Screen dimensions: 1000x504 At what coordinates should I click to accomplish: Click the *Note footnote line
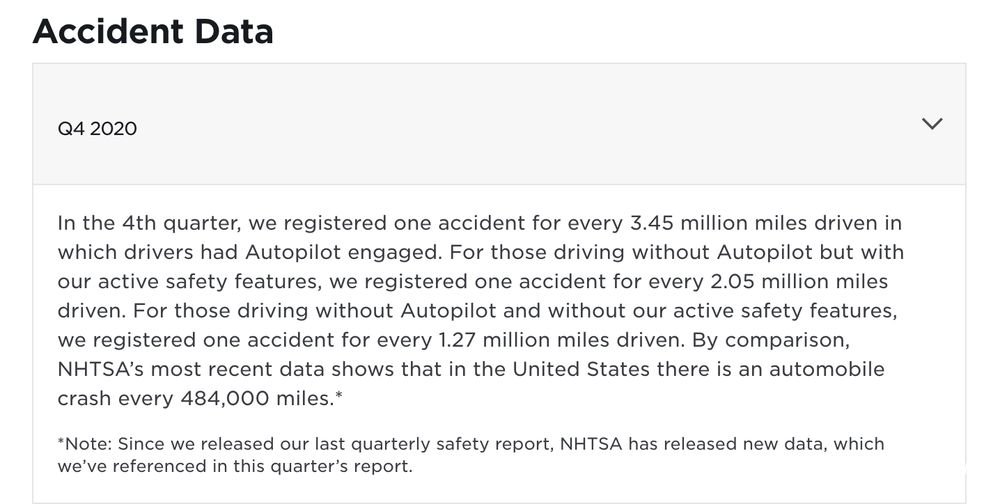[471, 454]
